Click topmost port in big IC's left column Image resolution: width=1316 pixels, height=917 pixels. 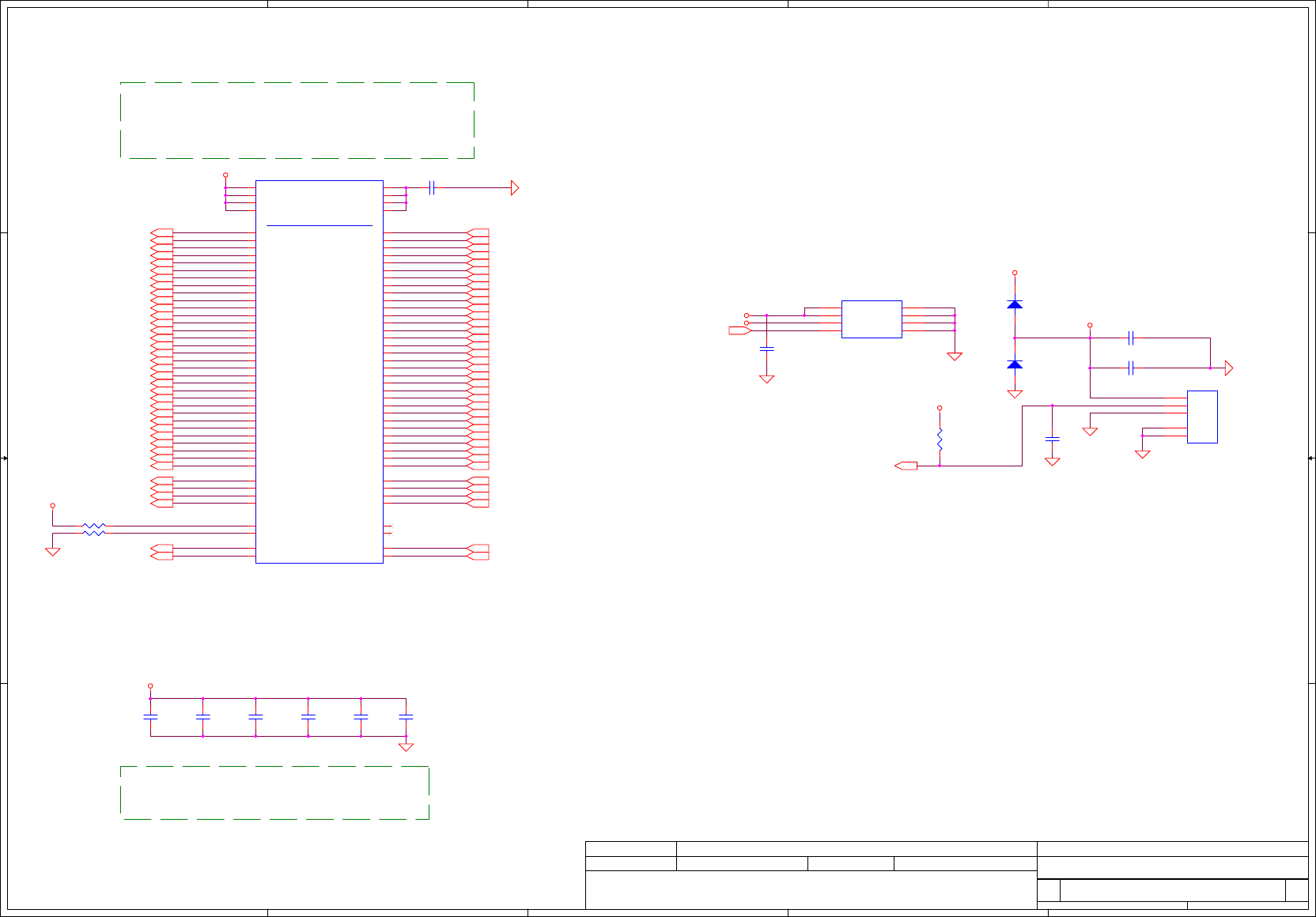pyautogui.click(x=161, y=232)
